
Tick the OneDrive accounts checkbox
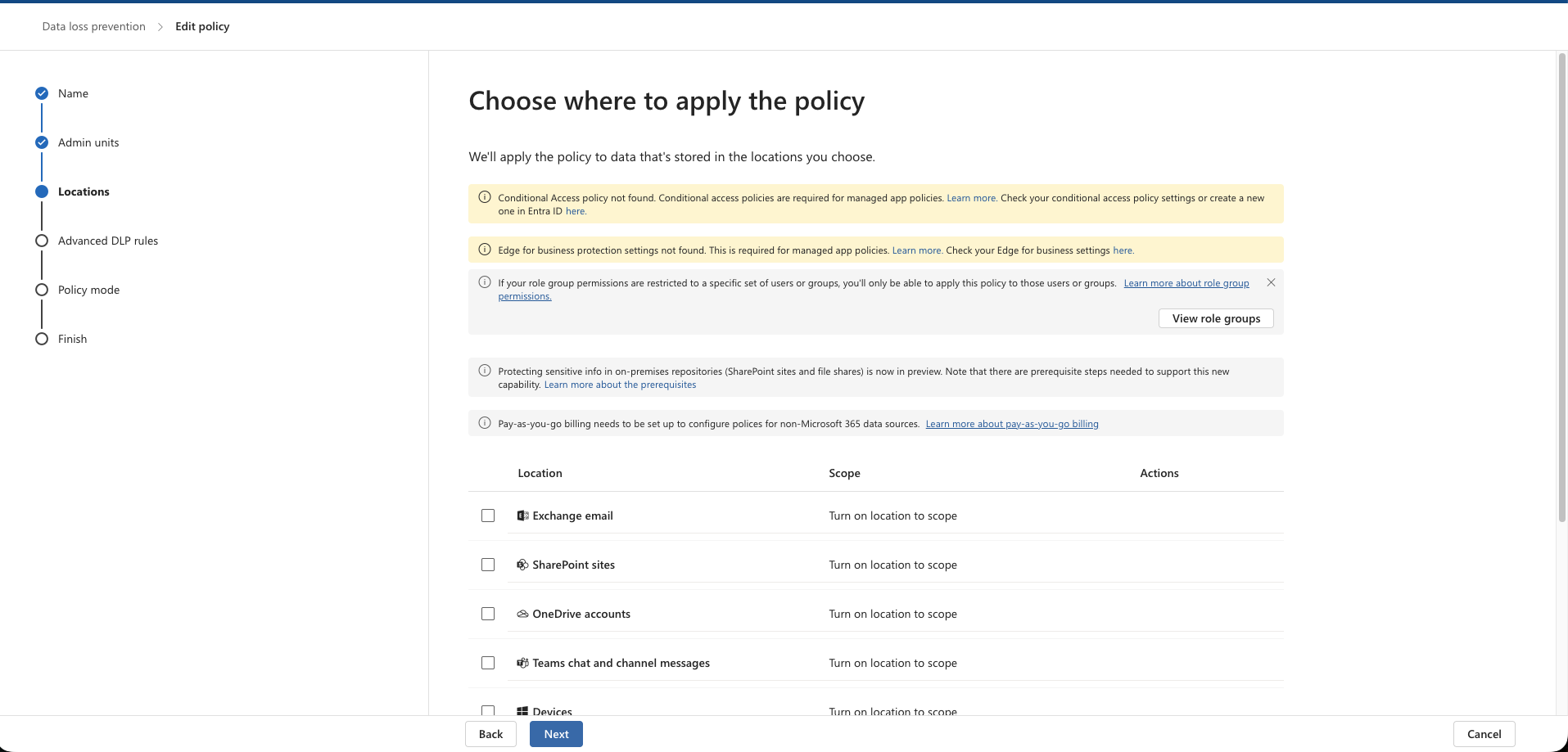pyautogui.click(x=488, y=614)
